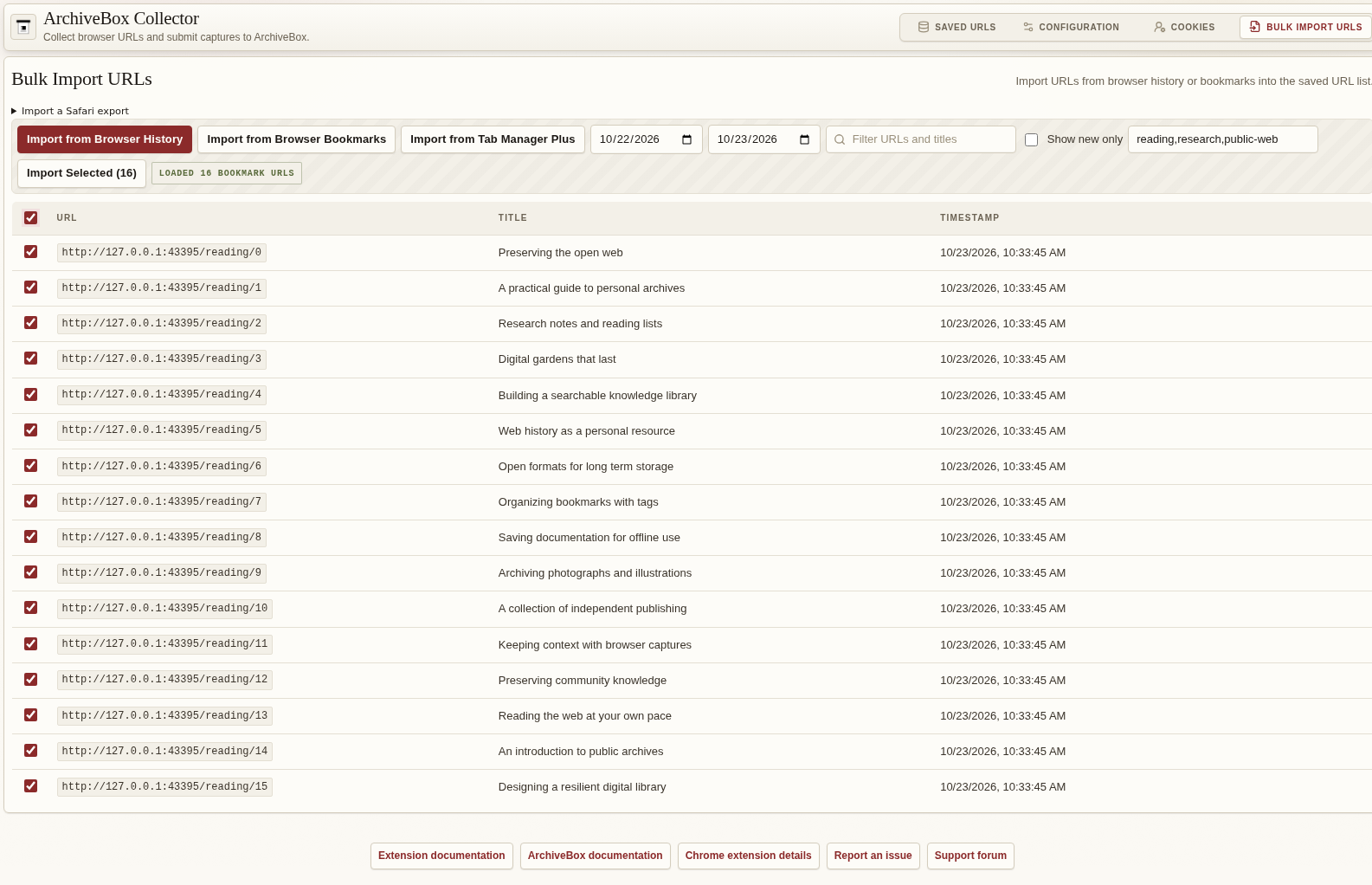Click the tags input with 'reading,research,public-web'
The height and width of the screenshot is (885, 1372).
coord(1223,139)
